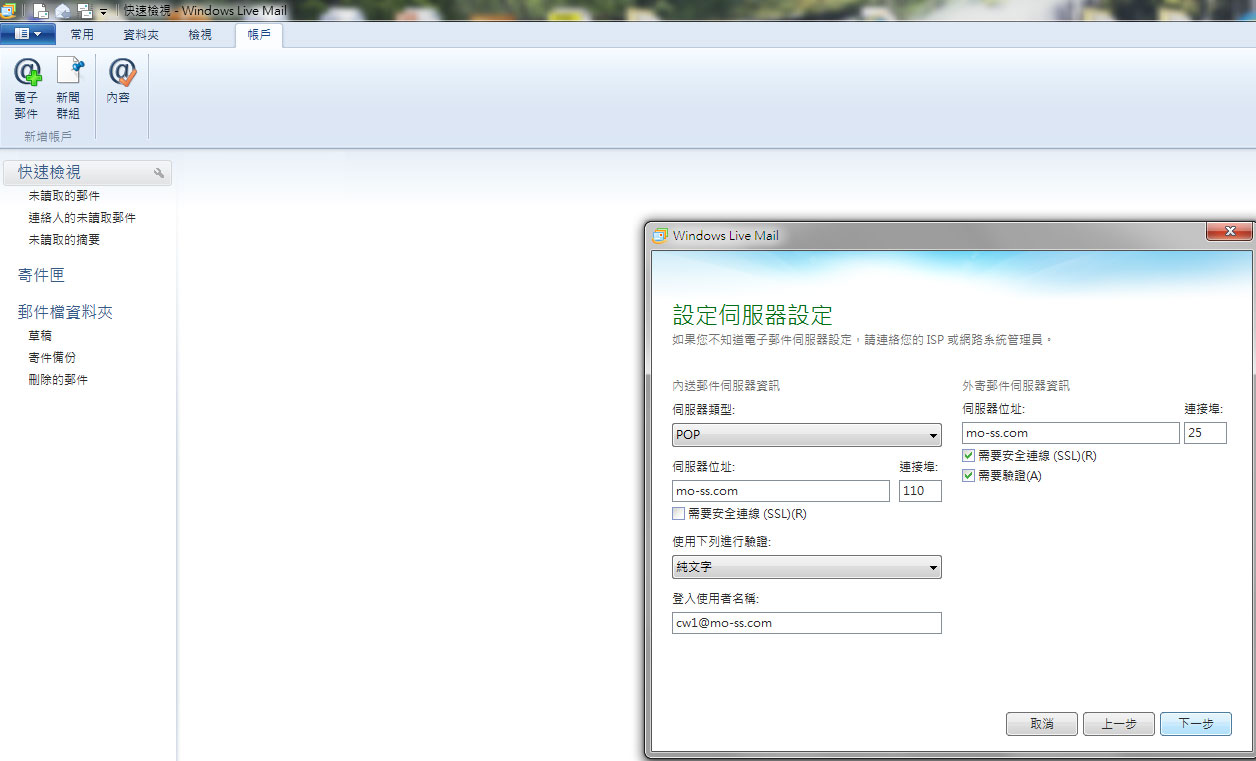Add a 新聞群組 newsgroup account
This screenshot has height=761, width=1256.
click(x=68, y=88)
